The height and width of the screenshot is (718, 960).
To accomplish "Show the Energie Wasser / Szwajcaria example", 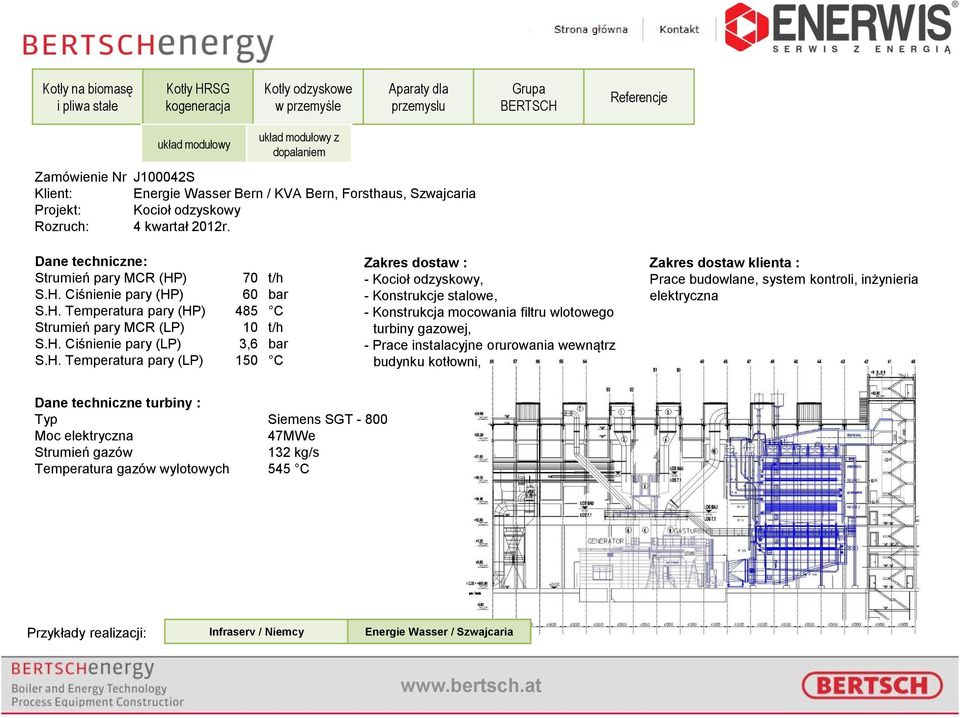I will (439, 632).
